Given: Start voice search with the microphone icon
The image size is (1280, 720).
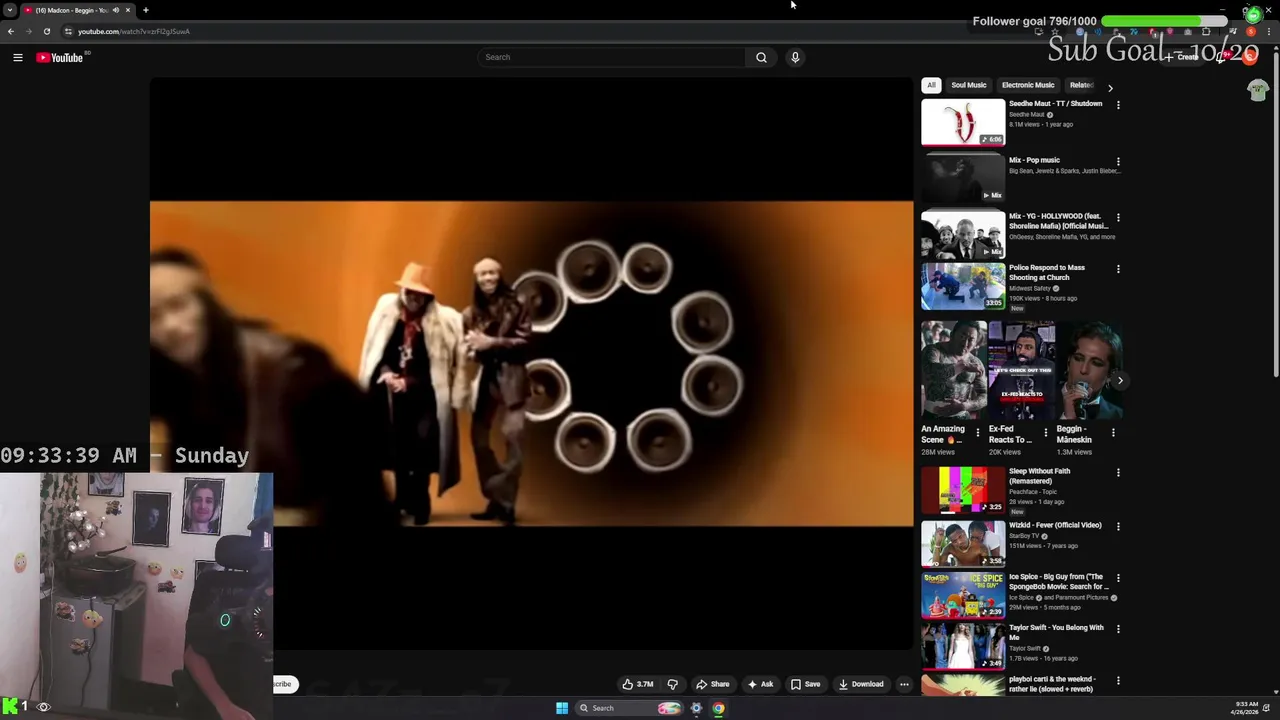Looking at the screenshot, I should point(795,57).
